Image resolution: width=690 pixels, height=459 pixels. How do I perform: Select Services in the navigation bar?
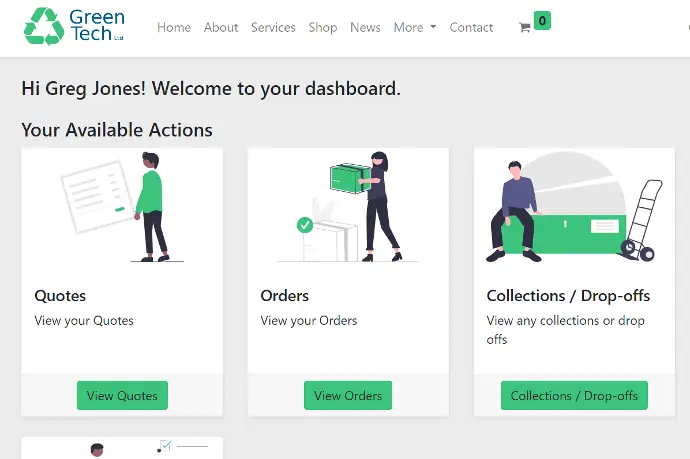point(273,28)
